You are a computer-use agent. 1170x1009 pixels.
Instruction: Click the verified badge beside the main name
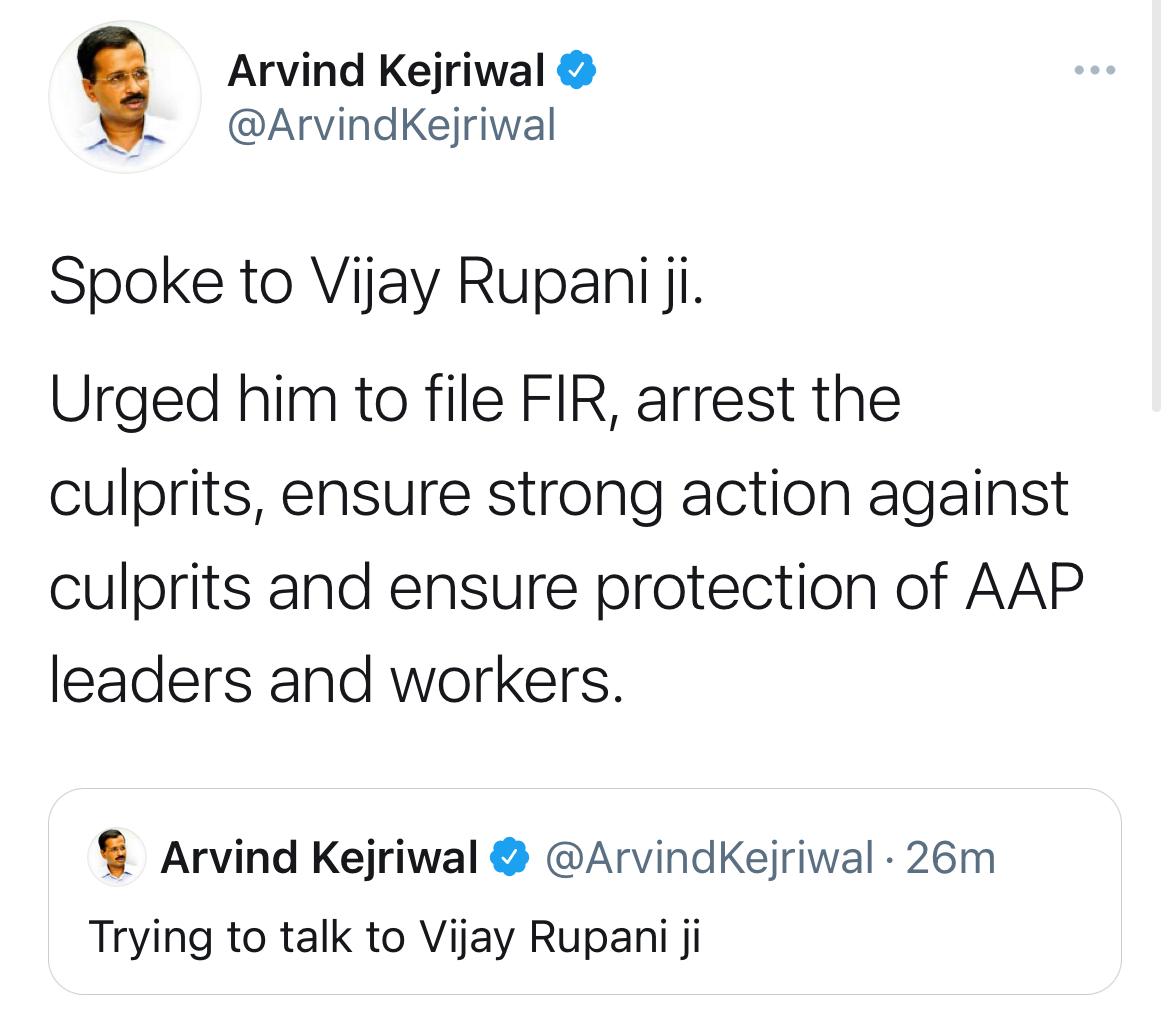click(x=577, y=71)
